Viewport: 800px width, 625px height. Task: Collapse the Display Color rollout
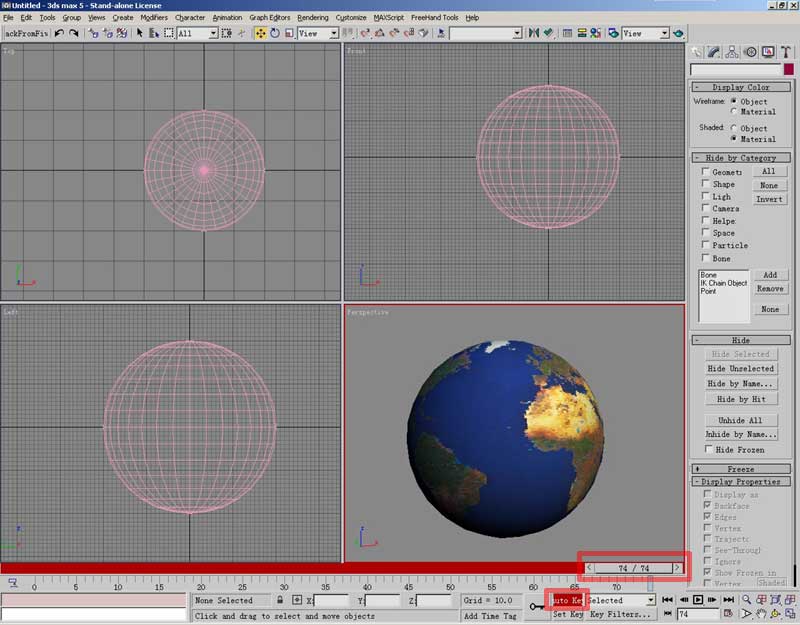click(x=740, y=87)
